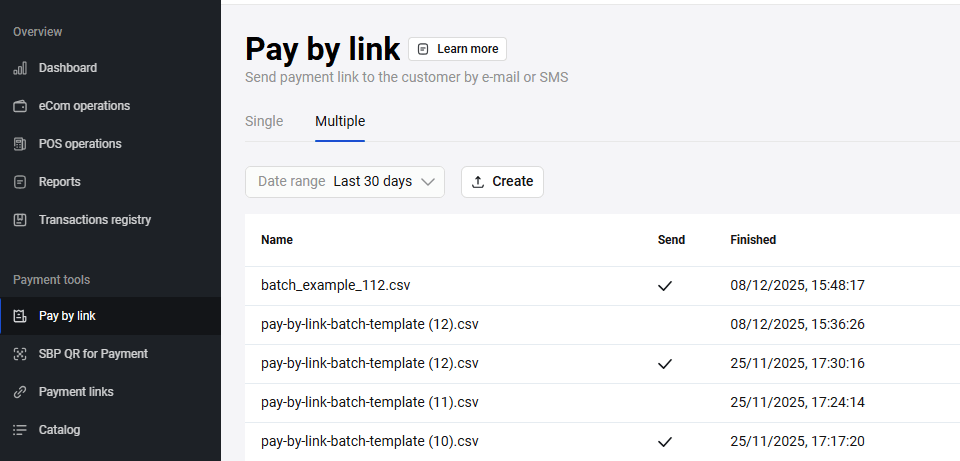Click Send checkmark for 17:30:16 batch
Viewport: 960px width, 461px height.
click(x=665, y=364)
